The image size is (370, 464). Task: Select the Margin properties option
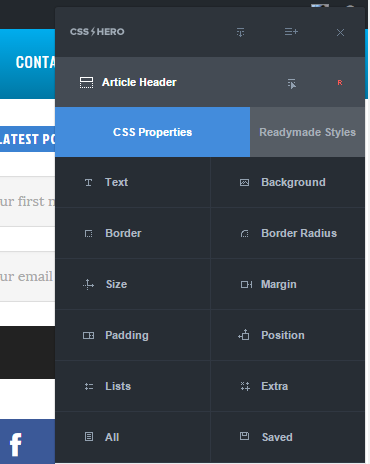pos(288,284)
